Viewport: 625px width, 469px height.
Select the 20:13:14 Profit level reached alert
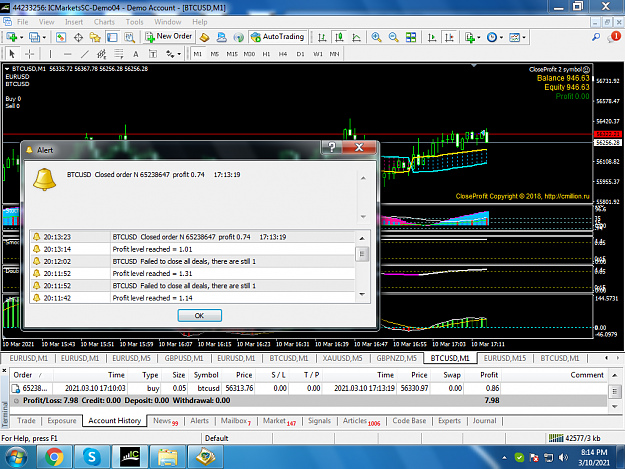pos(192,249)
